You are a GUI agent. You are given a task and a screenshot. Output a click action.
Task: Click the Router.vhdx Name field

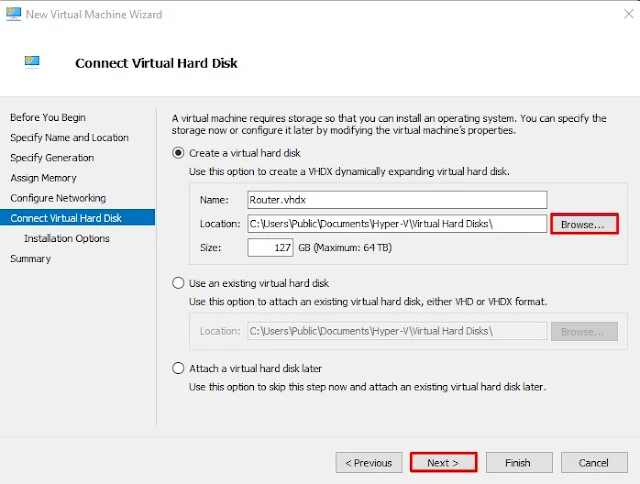point(397,200)
